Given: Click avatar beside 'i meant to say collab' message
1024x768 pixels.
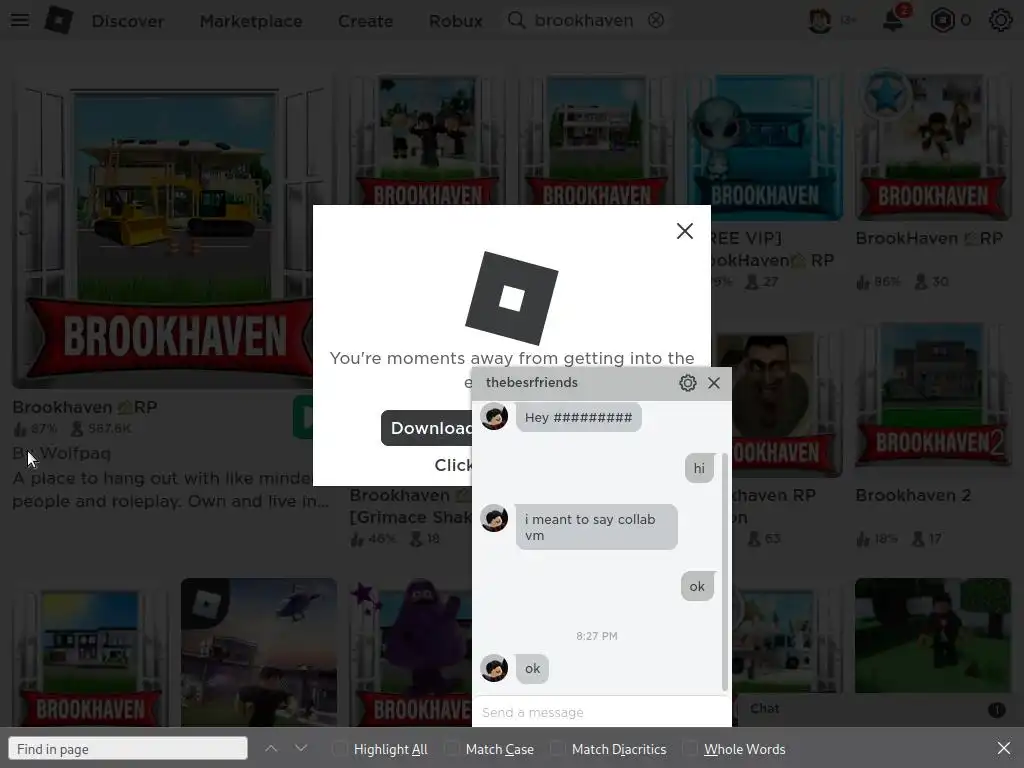Looking at the screenshot, I should [x=494, y=519].
